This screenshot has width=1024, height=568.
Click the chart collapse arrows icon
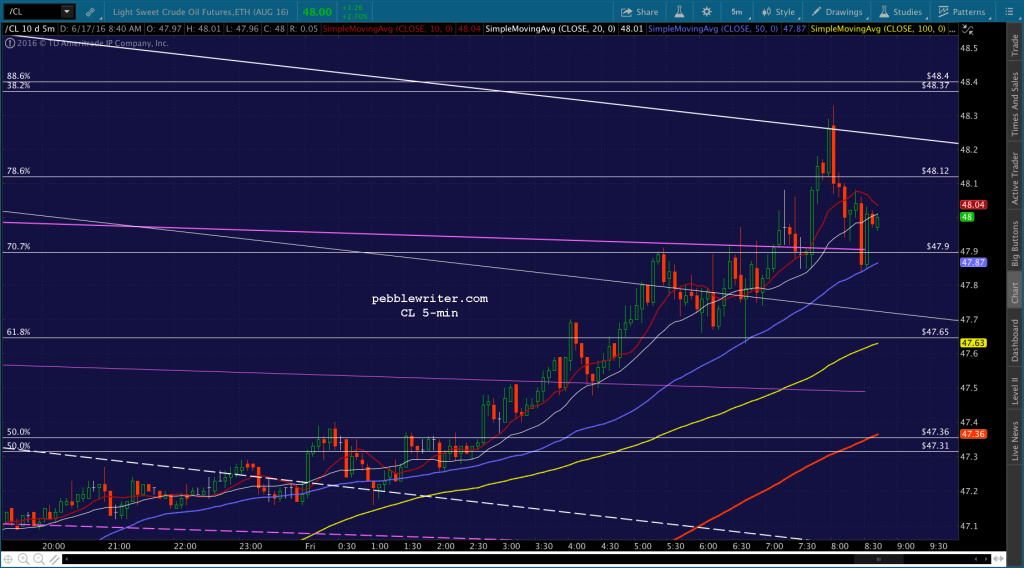[968, 30]
